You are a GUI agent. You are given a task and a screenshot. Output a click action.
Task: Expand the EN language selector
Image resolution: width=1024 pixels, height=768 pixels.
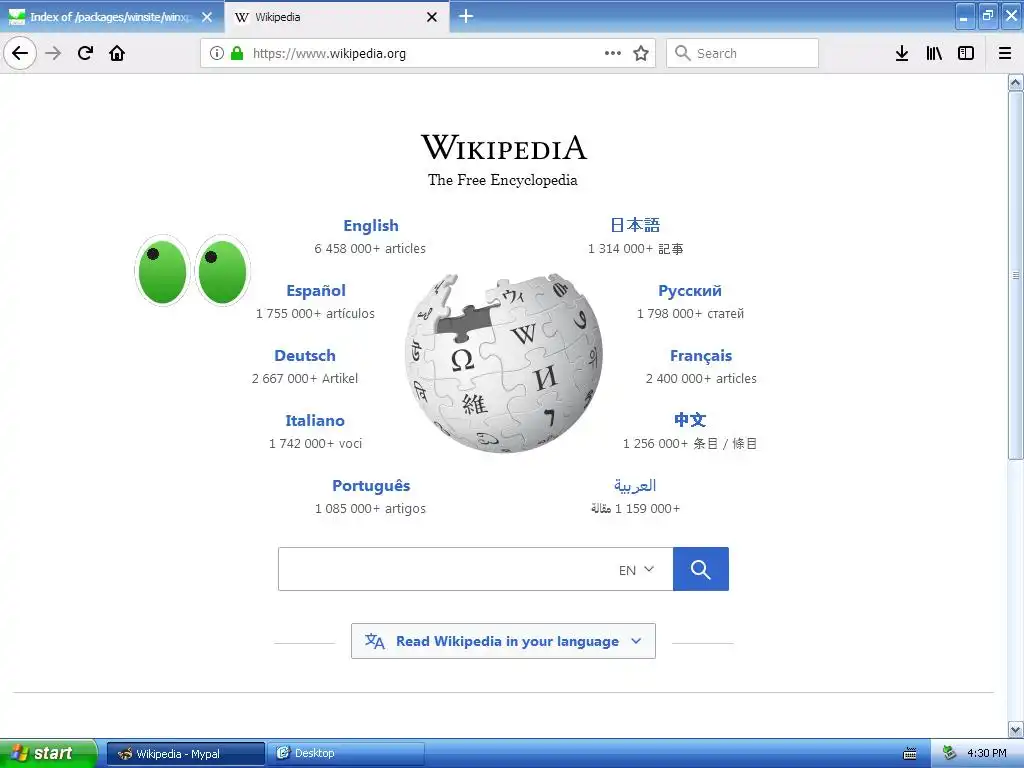point(637,570)
